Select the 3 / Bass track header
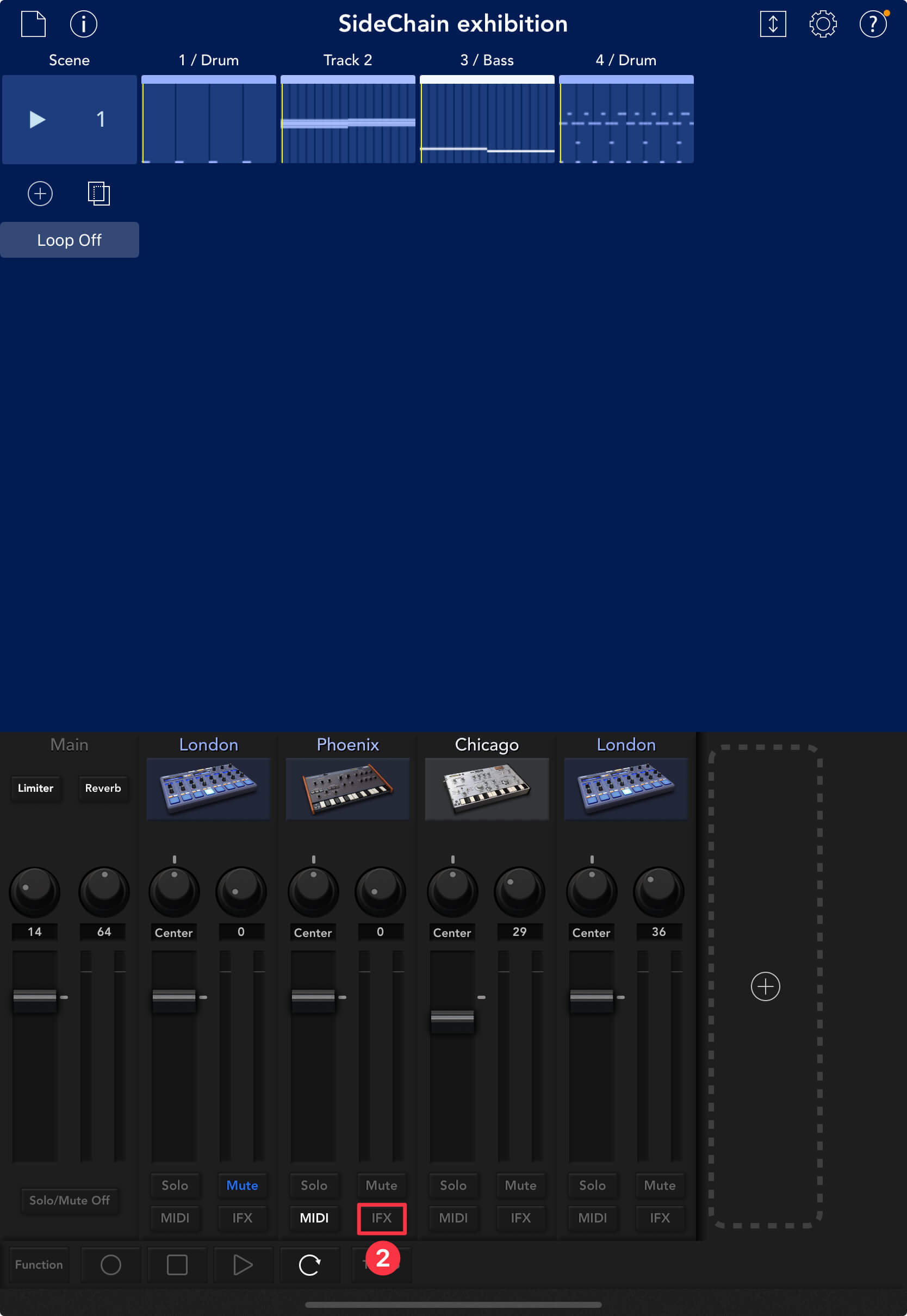This screenshot has height=1316, width=907. 487,60
